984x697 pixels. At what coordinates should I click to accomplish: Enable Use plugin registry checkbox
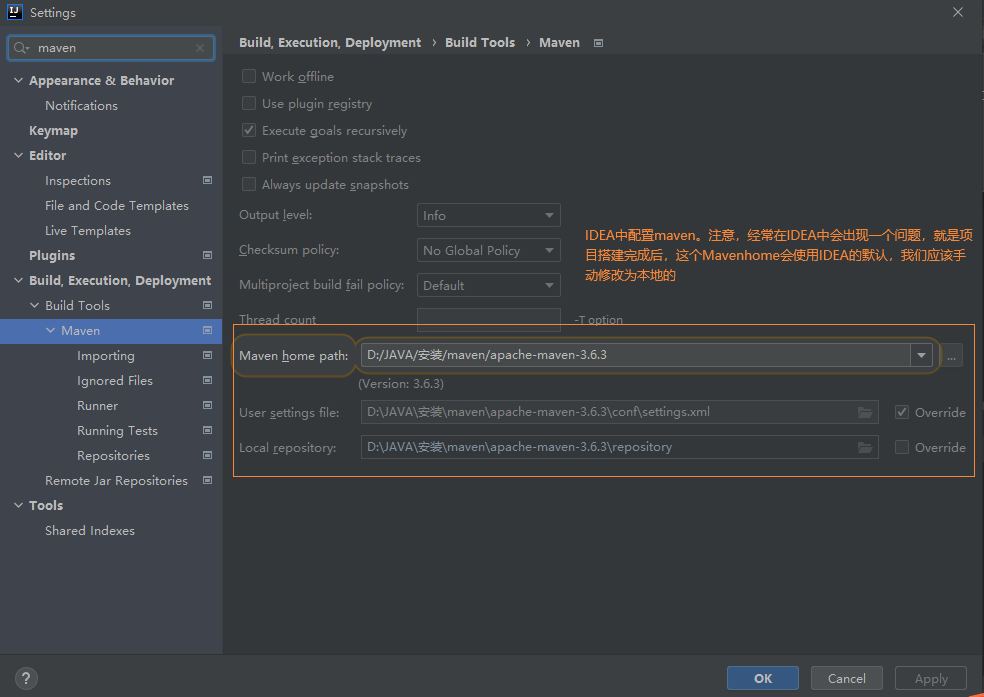tap(249, 104)
